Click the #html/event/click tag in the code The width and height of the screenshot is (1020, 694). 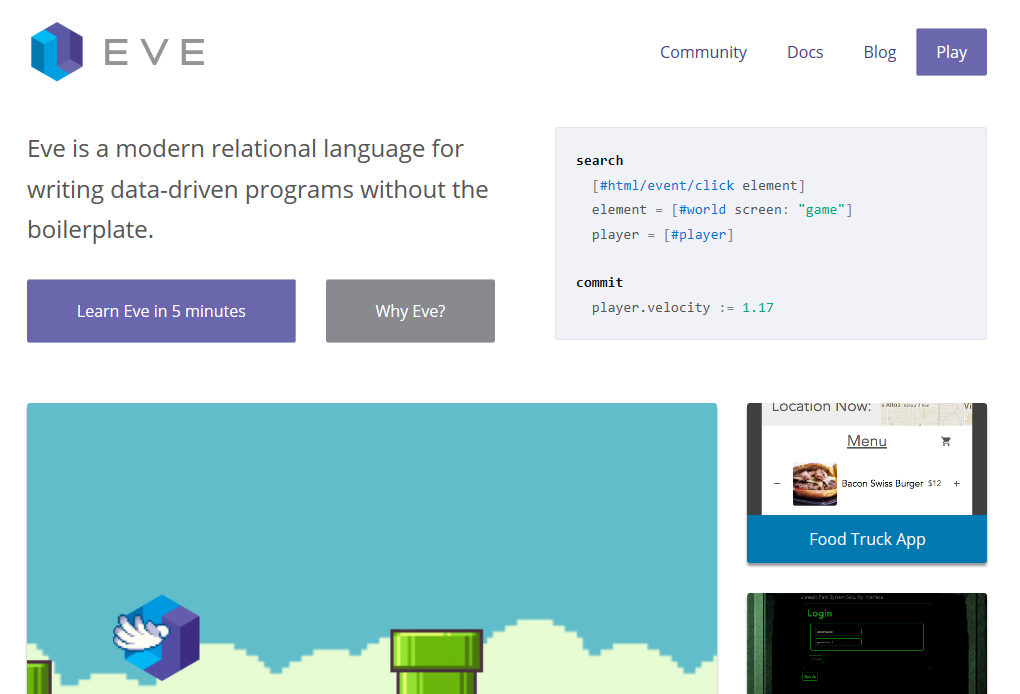[669, 185]
